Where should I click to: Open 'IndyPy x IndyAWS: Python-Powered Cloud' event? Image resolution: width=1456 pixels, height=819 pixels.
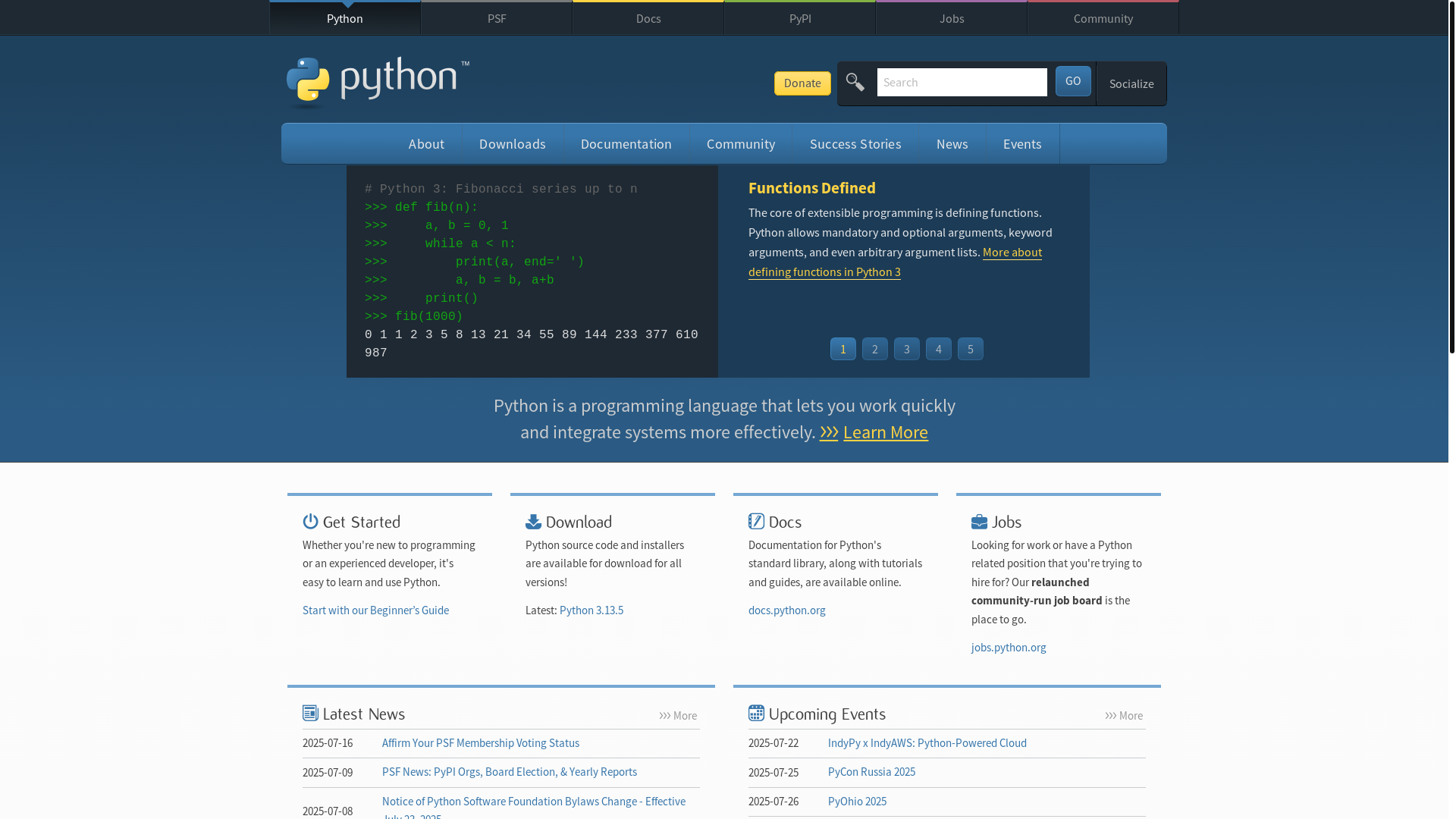[x=927, y=743]
